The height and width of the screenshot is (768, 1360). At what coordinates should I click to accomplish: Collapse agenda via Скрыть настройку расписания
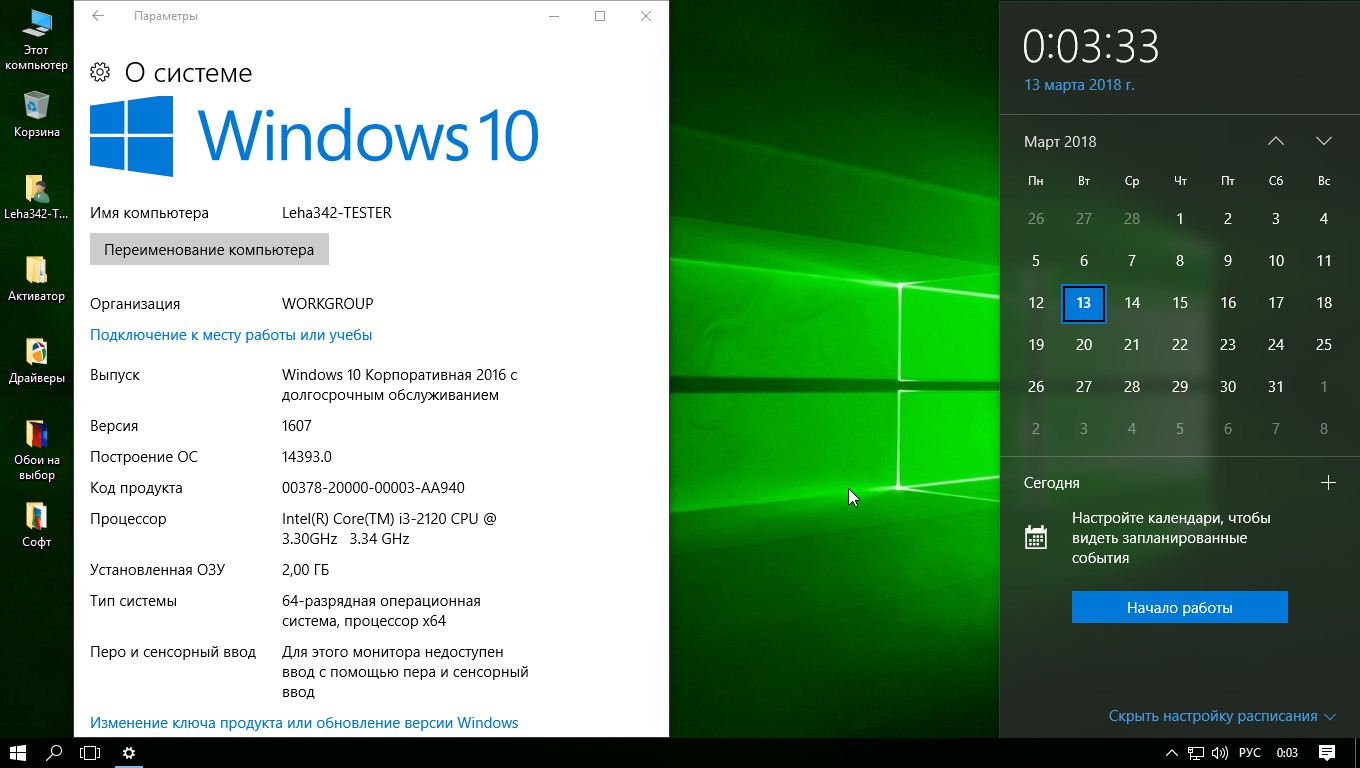click(x=1222, y=716)
